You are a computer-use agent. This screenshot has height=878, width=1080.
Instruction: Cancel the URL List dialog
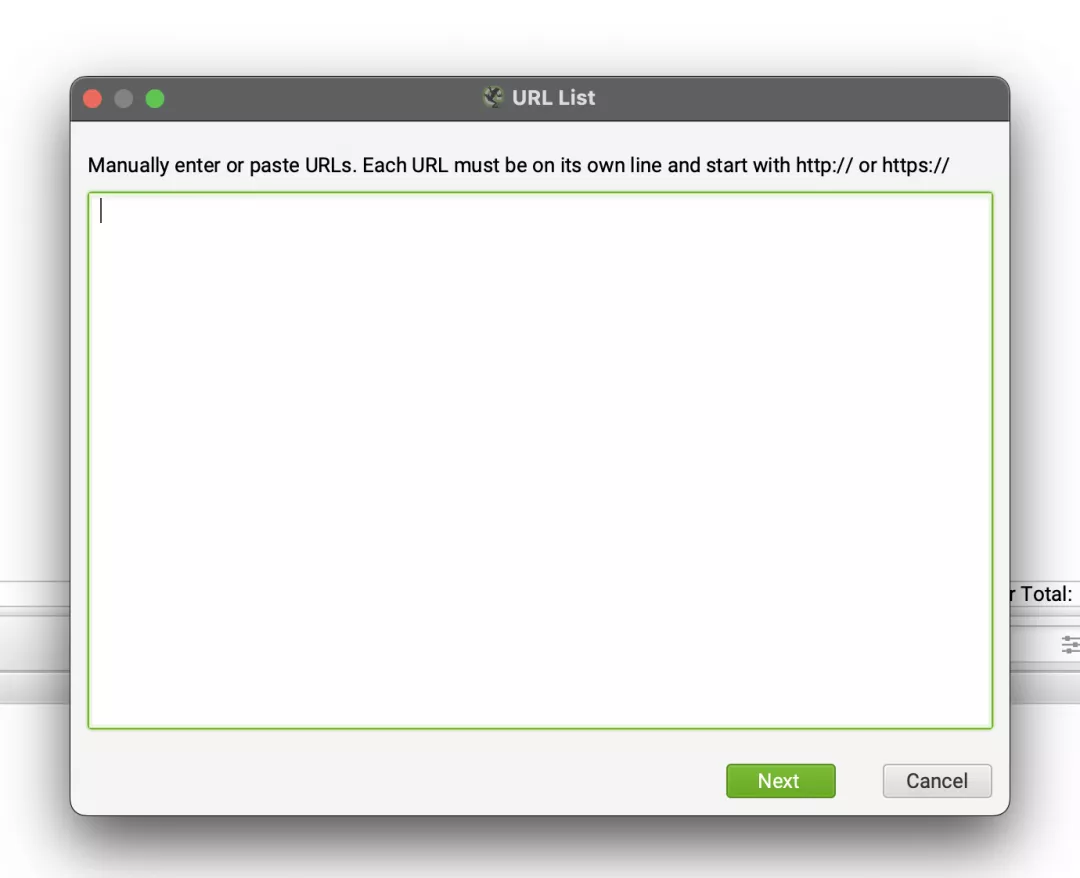[x=937, y=781]
